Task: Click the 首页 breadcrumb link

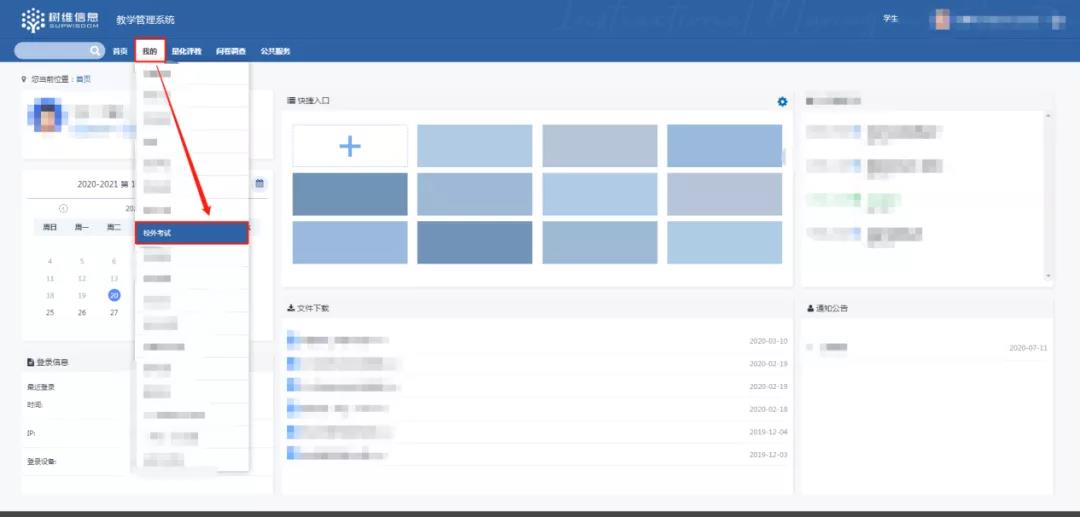Action: [x=83, y=79]
